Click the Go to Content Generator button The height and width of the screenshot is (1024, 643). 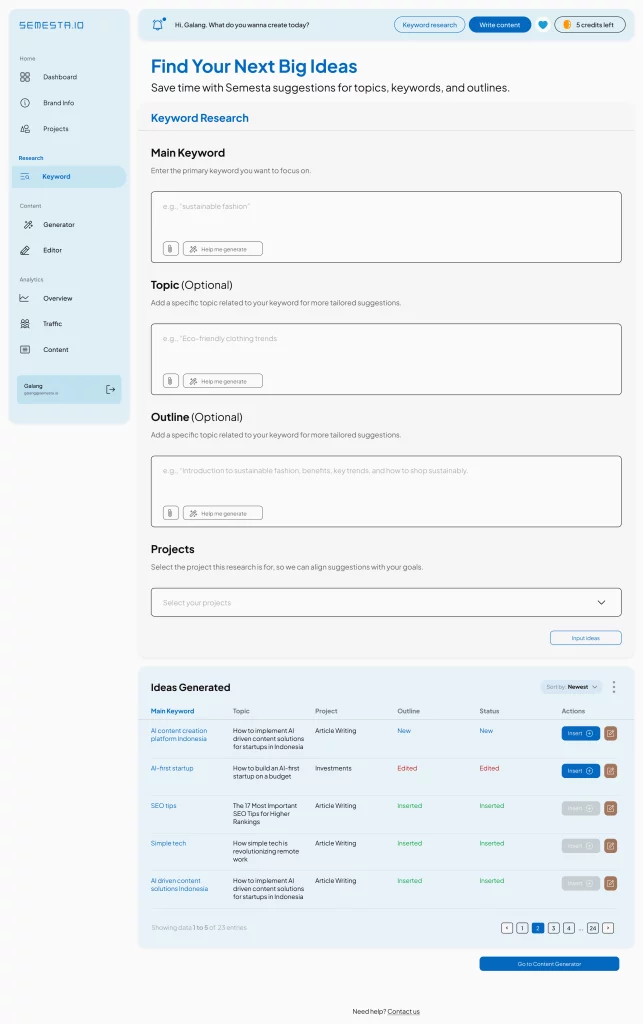pos(549,964)
